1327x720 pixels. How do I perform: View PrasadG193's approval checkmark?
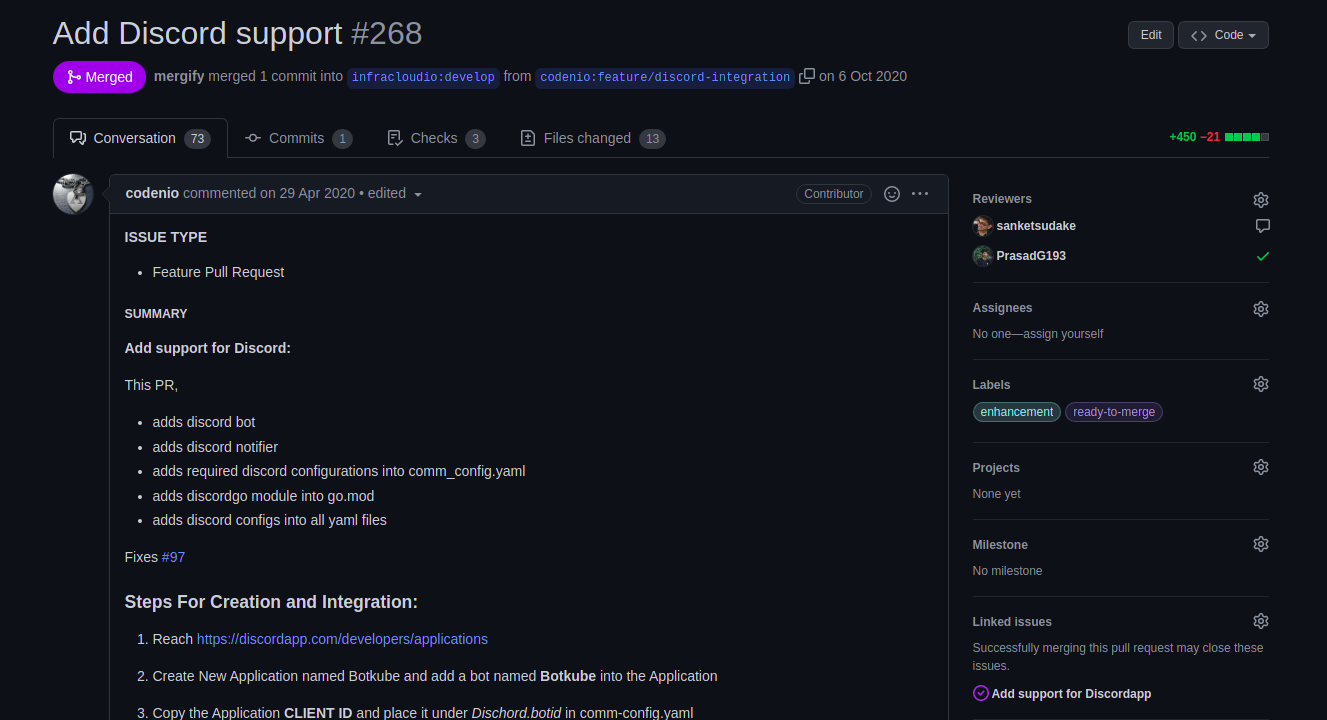coord(1263,256)
